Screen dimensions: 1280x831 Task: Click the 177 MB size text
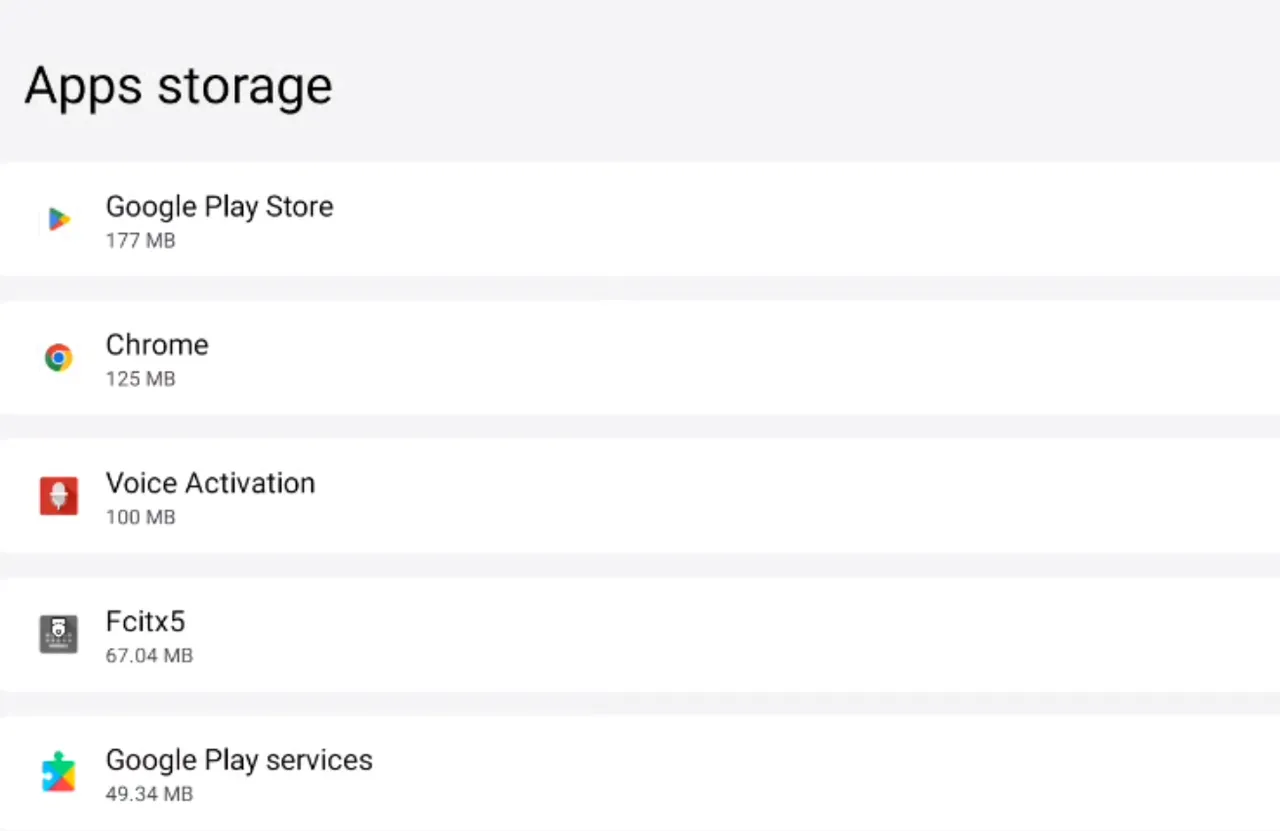(140, 241)
